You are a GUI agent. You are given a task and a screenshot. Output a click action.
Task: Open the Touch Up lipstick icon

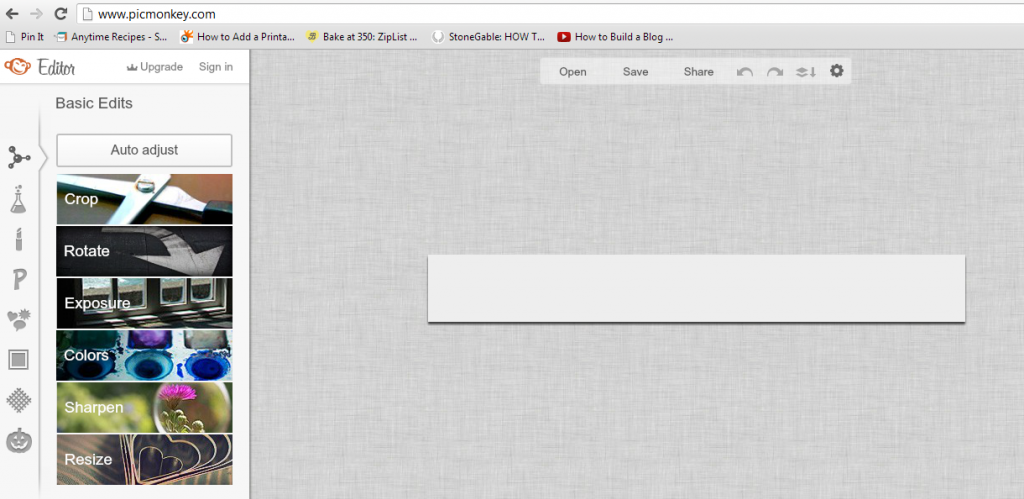click(x=18, y=240)
